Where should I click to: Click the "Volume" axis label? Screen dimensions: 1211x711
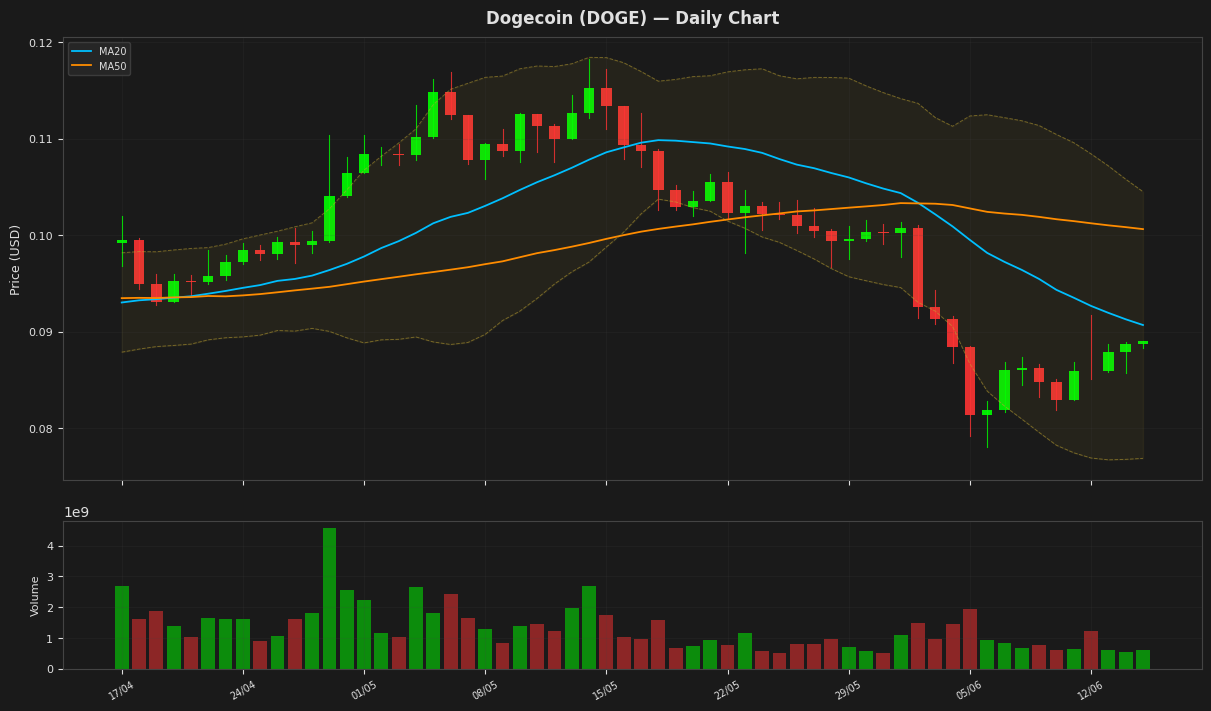coord(35,595)
